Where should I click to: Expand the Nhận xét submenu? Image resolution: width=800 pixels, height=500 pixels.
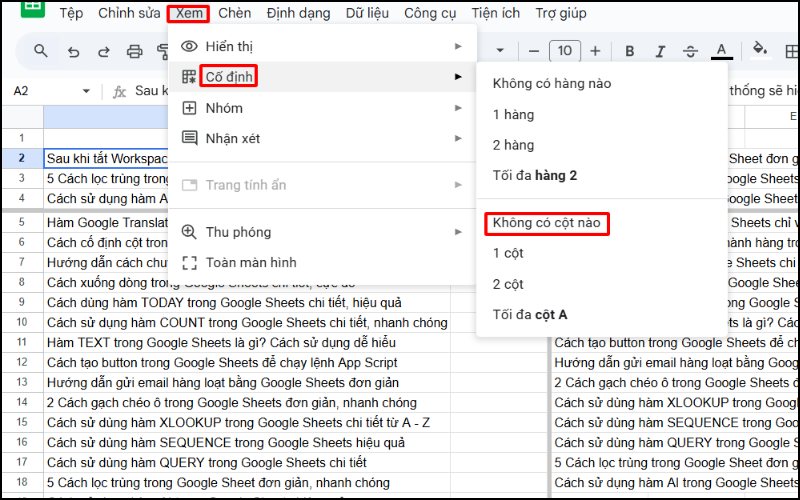pos(322,138)
